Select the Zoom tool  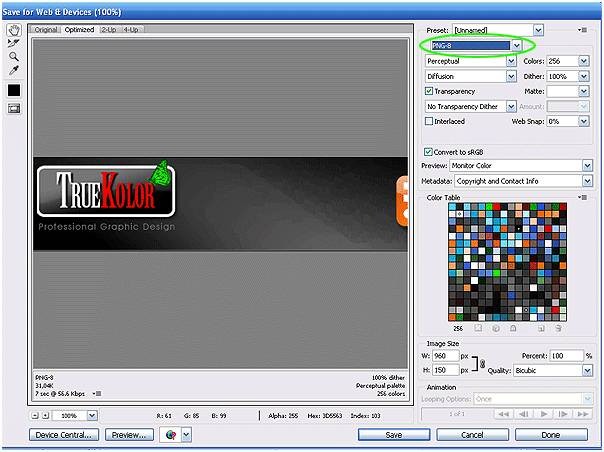[x=14, y=57]
